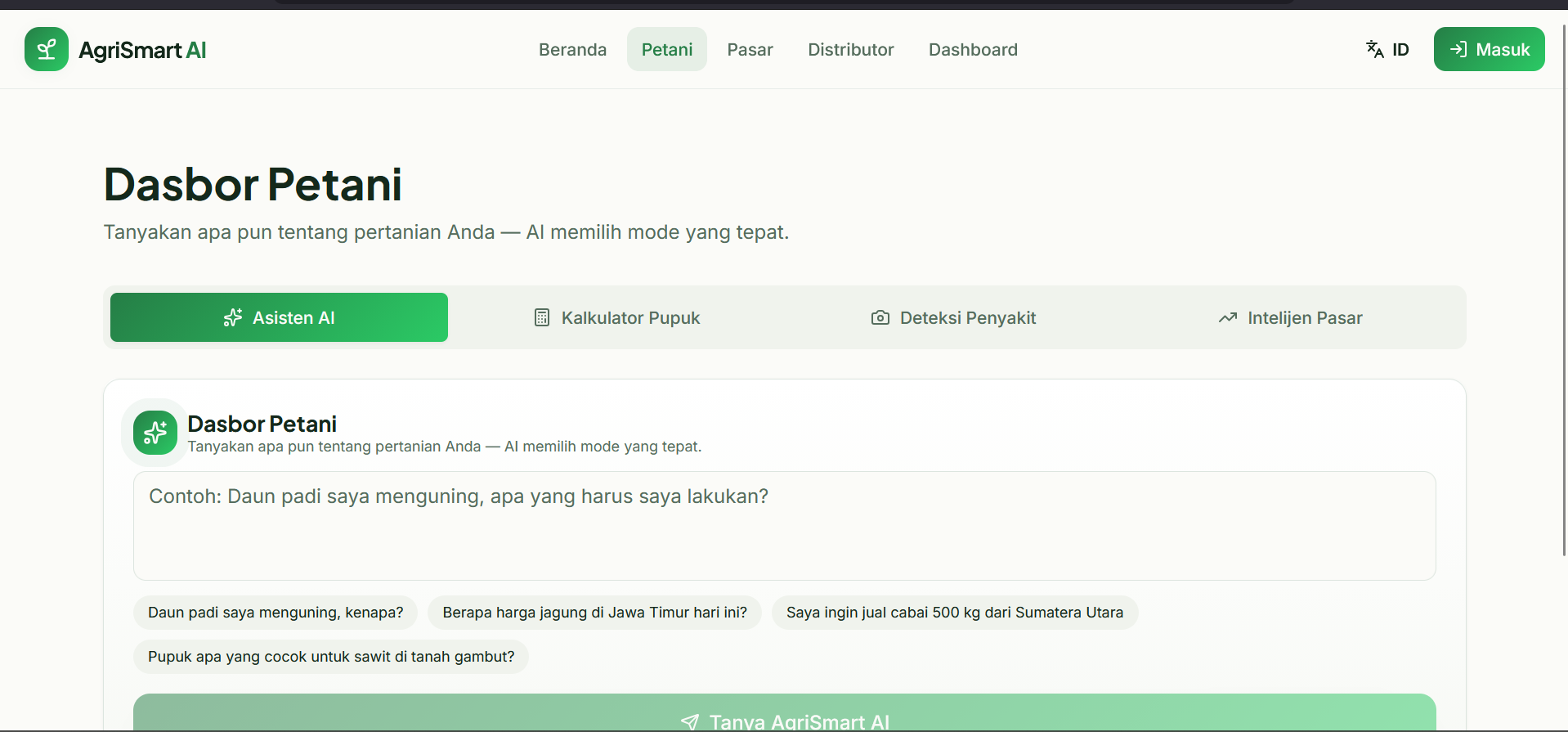
Task: Switch to the Intelijen Pasar tab
Action: (1290, 317)
